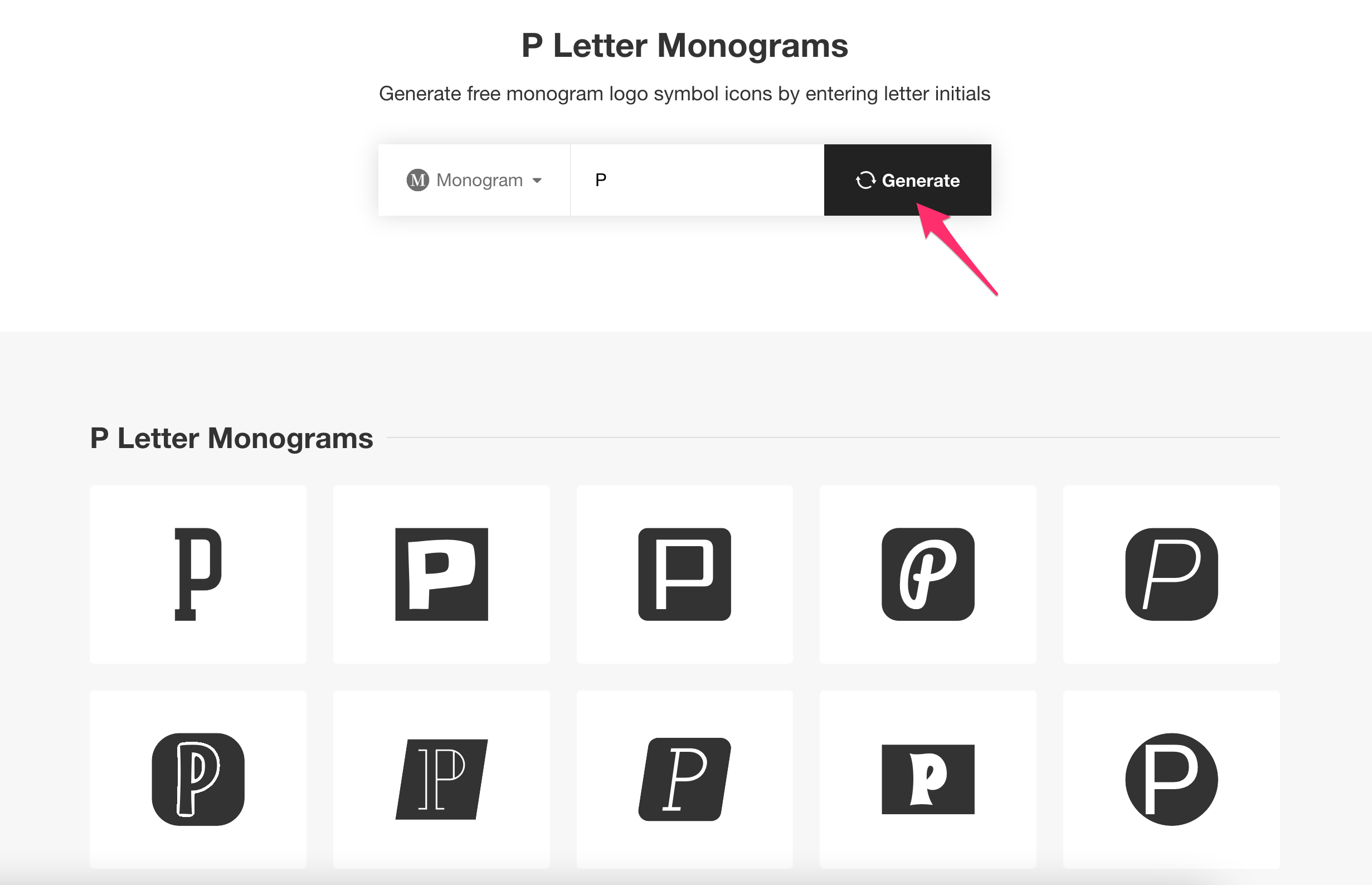This screenshot has width=1372, height=885.
Task: Select the chunky P on sharp square monogram
Action: pos(441,574)
